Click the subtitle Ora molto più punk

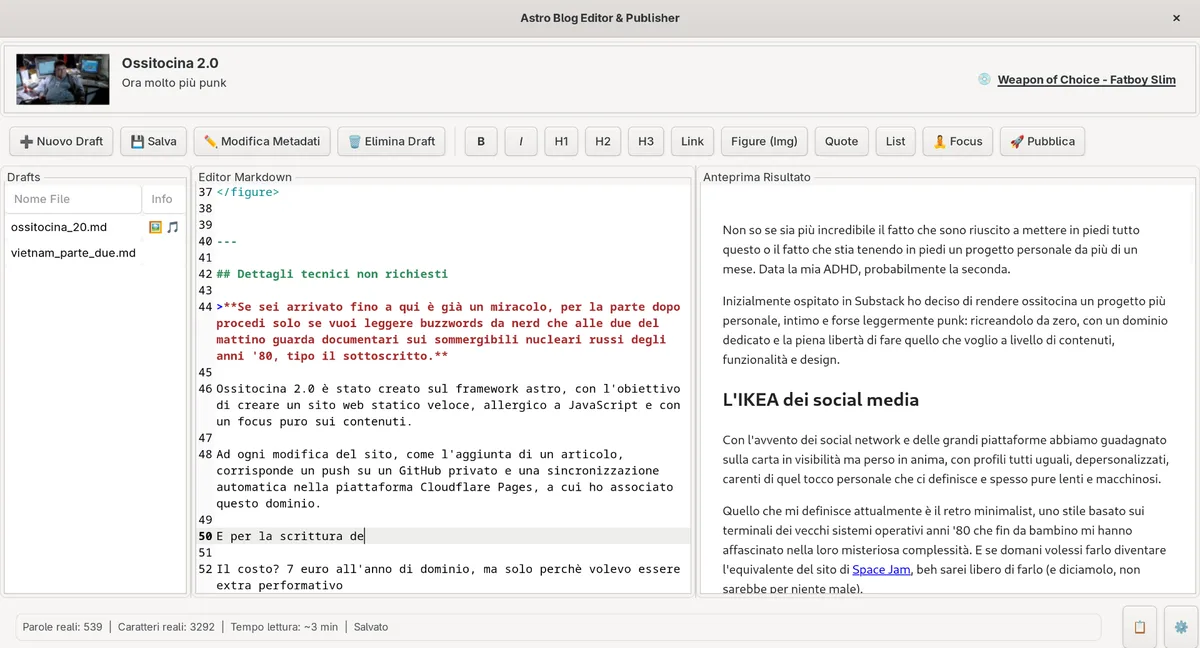[174, 83]
